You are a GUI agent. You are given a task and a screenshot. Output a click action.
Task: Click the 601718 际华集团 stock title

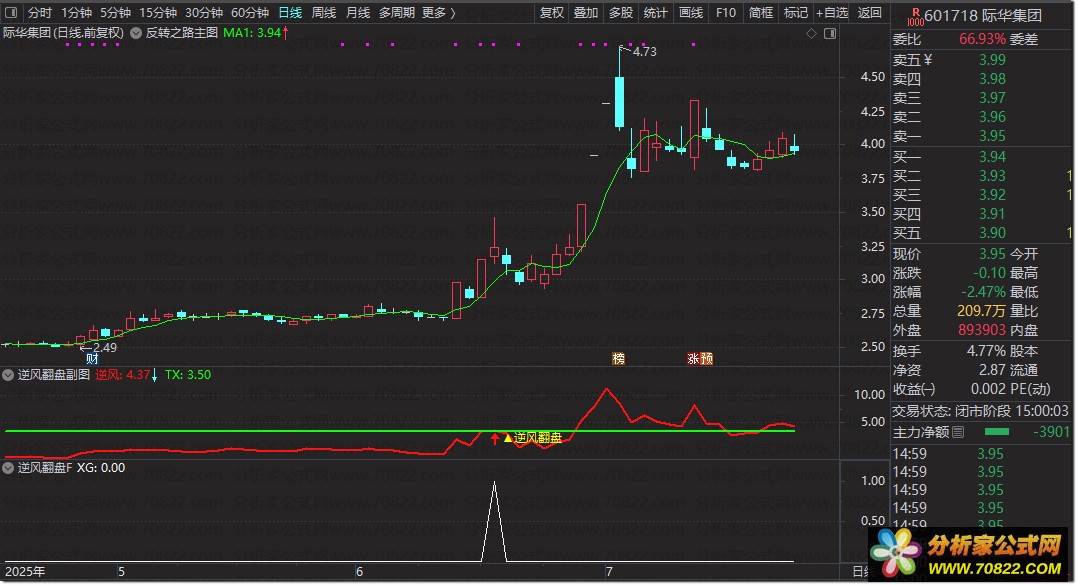click(983, 15)
